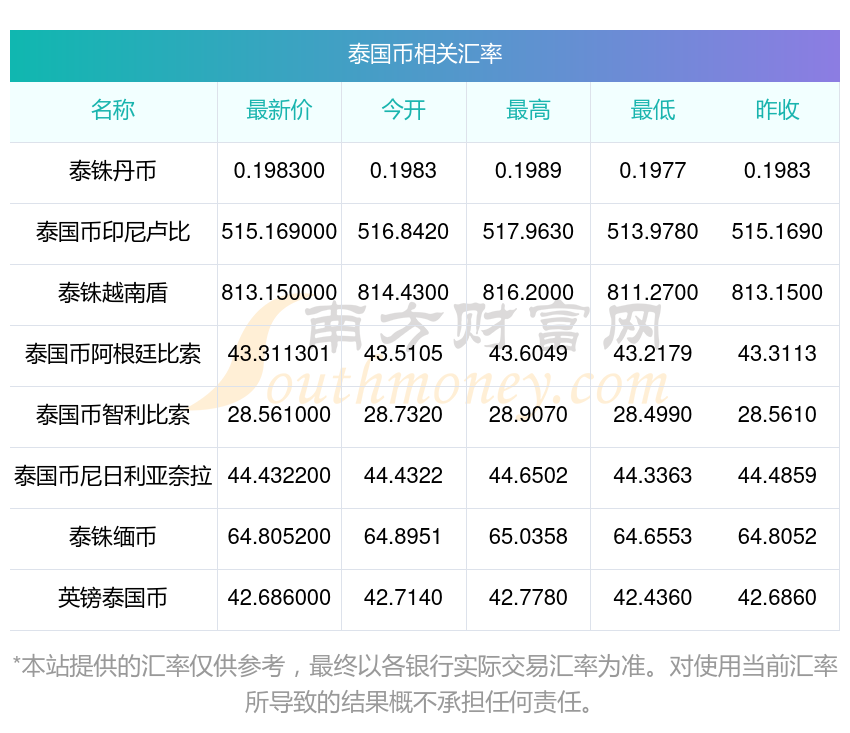
Task: Click the 最低 column header
Action: tap(652, 111)
